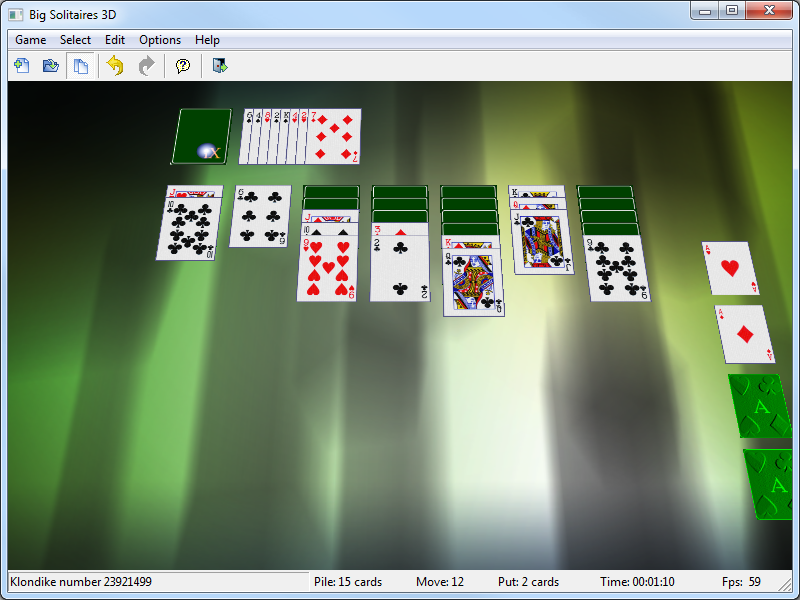This screenshot has width=800, height=600.
Task: Select the 2 of clubs card
Action: (399, 268)
